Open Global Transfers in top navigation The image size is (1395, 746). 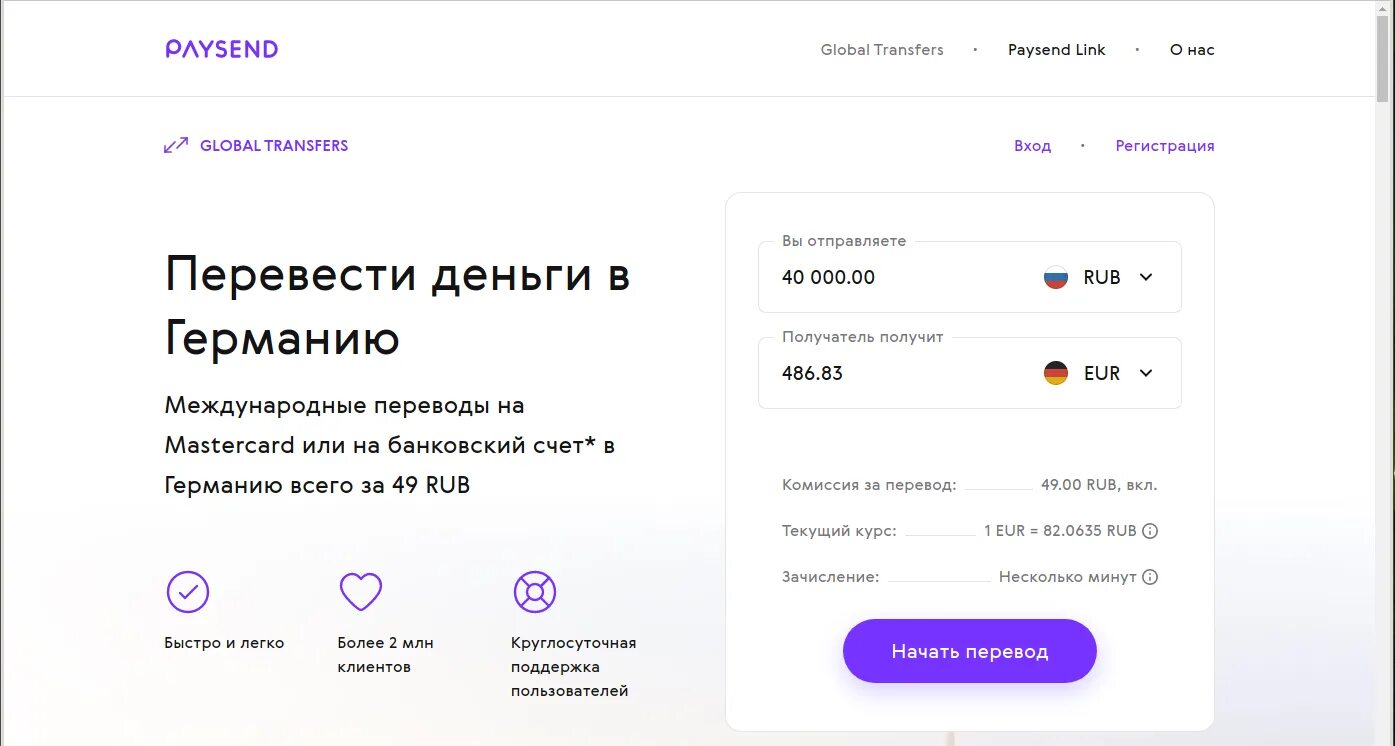pos(882,50)
